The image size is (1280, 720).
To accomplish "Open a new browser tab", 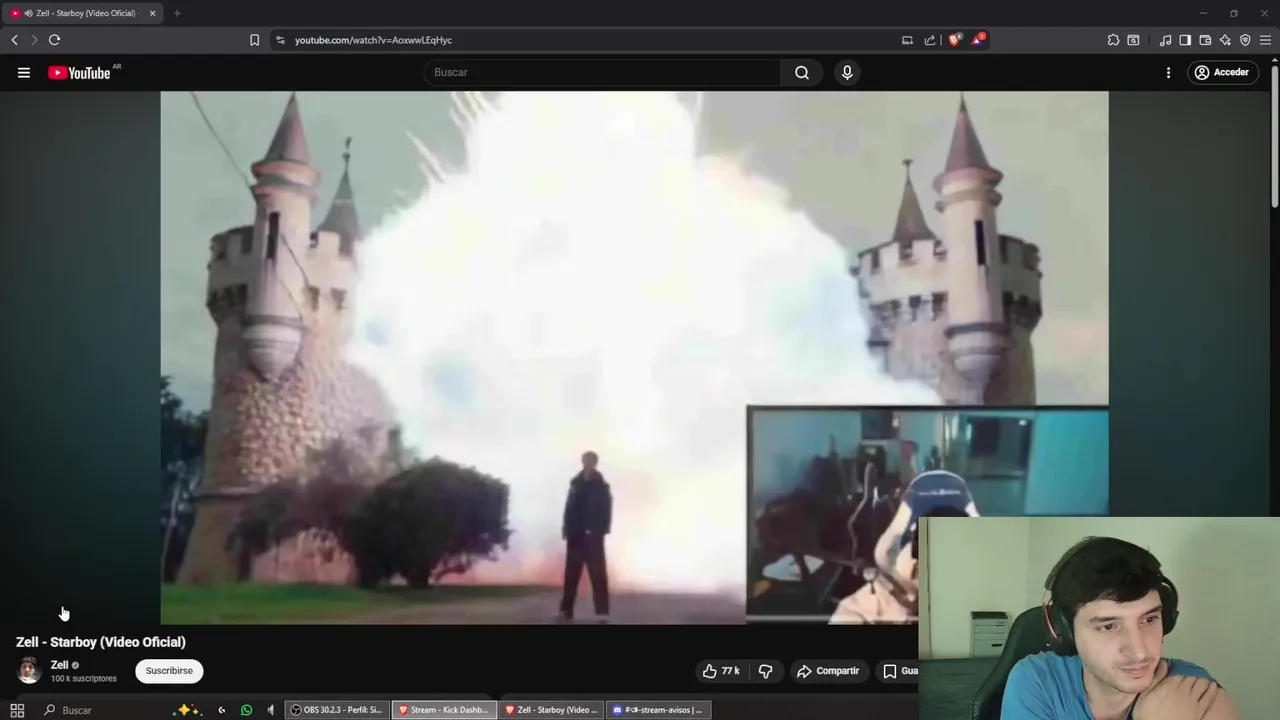I will [177, 13].
